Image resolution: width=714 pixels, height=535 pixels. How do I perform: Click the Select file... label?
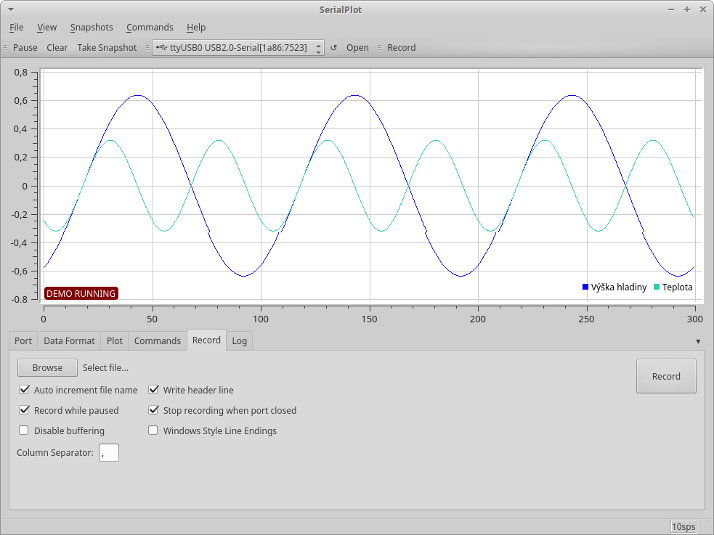(106, 367)
